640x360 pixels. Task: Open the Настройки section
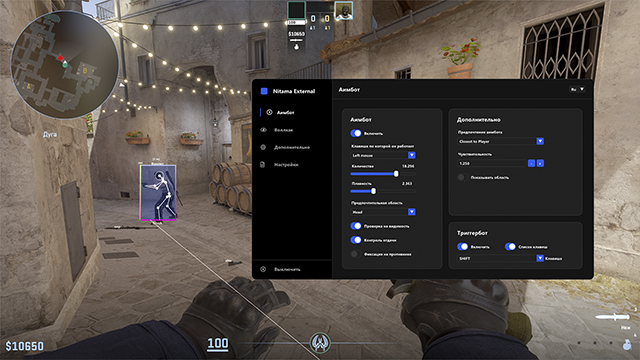[x=286, y=164]
